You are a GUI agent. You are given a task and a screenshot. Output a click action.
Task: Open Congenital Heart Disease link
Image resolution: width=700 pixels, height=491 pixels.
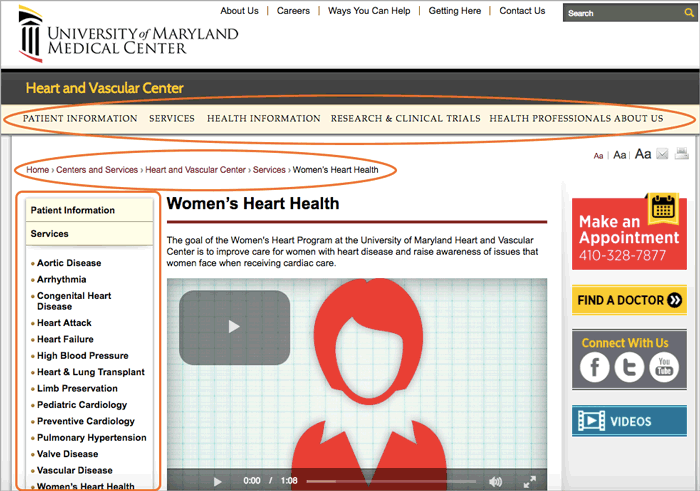74,301
